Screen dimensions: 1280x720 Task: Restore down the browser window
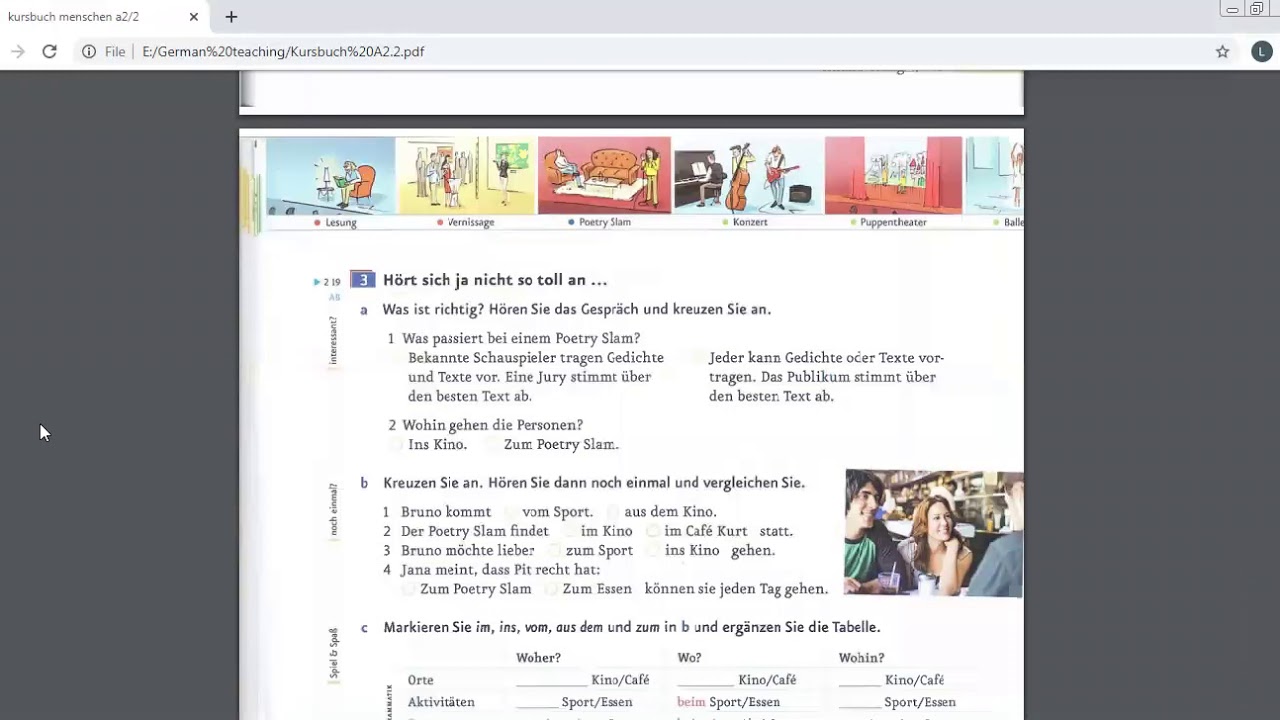(1257, 9)
